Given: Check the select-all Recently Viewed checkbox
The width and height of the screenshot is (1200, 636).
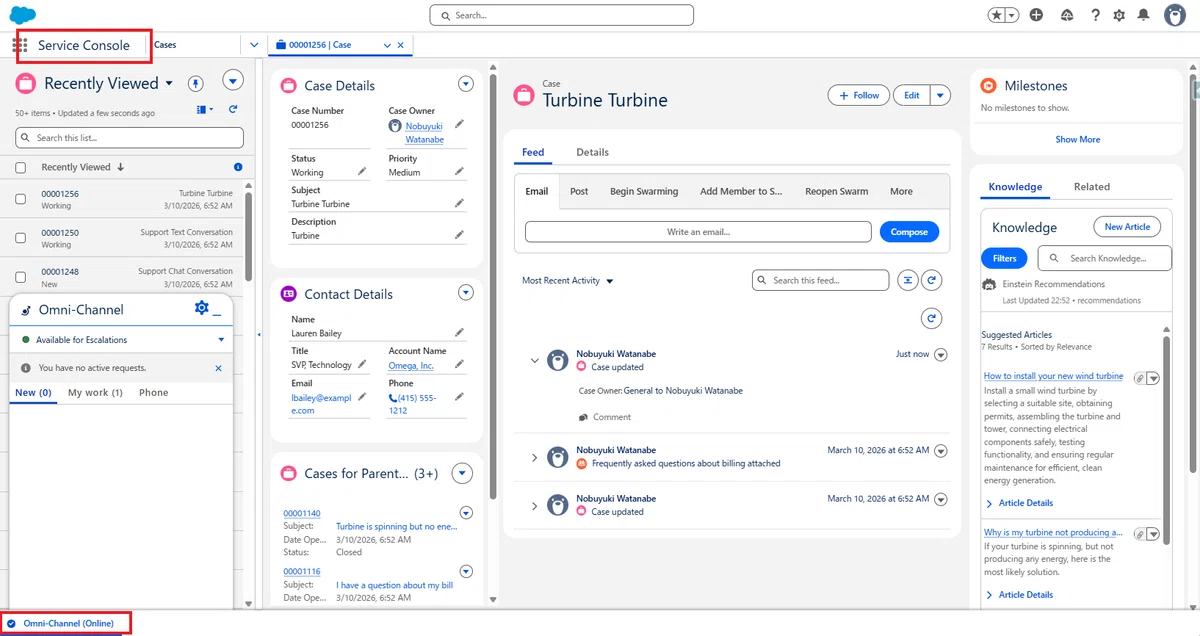Looking at the screenshot, I should pos(21,167).
